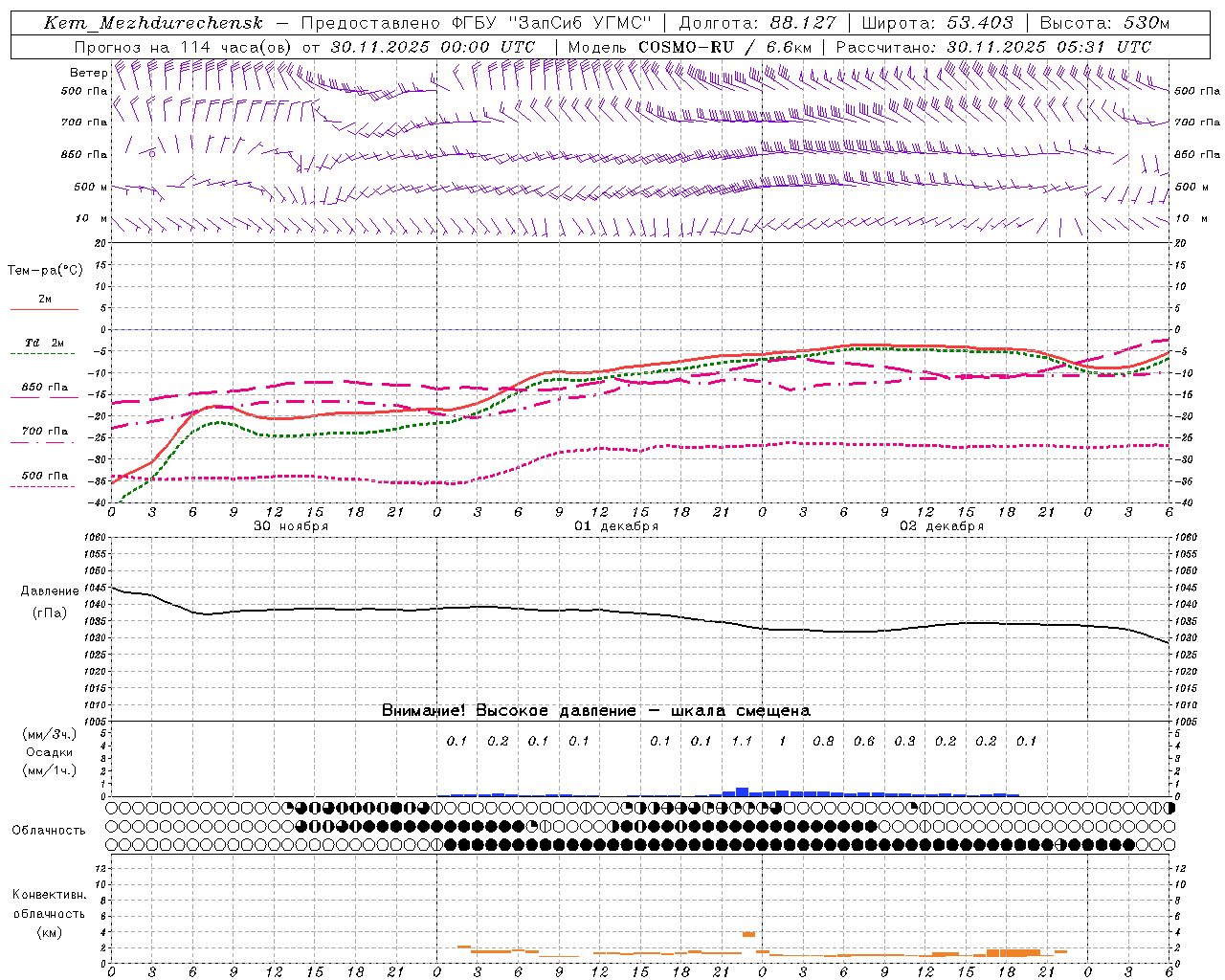The height and width of the screenshot is (980, 1225).
Task: Select the provider text ФГБУ "ЗапСиб УГМС"
Action: [x=551, y=23]
